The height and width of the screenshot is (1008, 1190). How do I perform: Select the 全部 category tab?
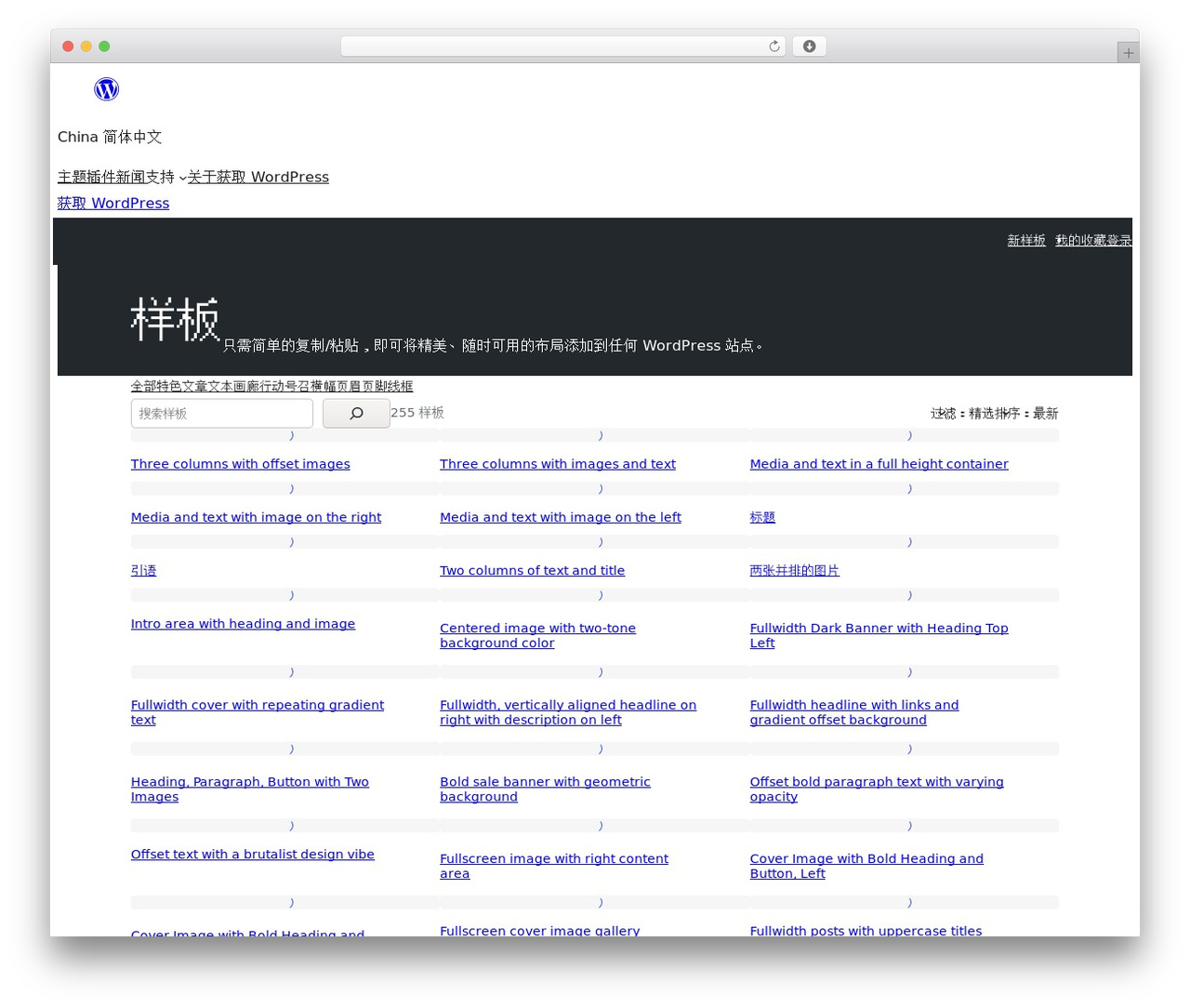point(143,387)
